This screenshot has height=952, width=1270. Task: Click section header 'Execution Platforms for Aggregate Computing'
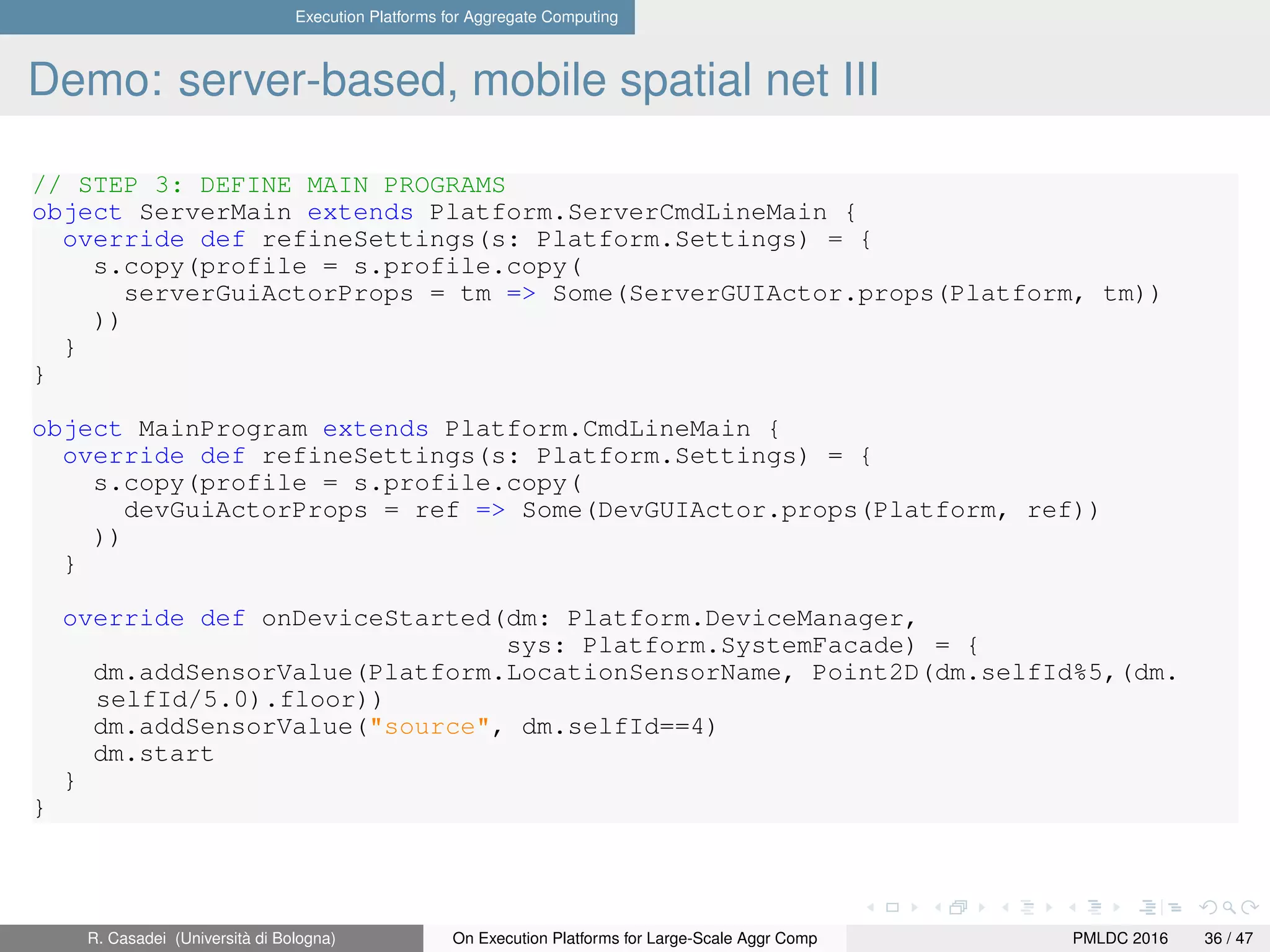click(x=456, y=17)
